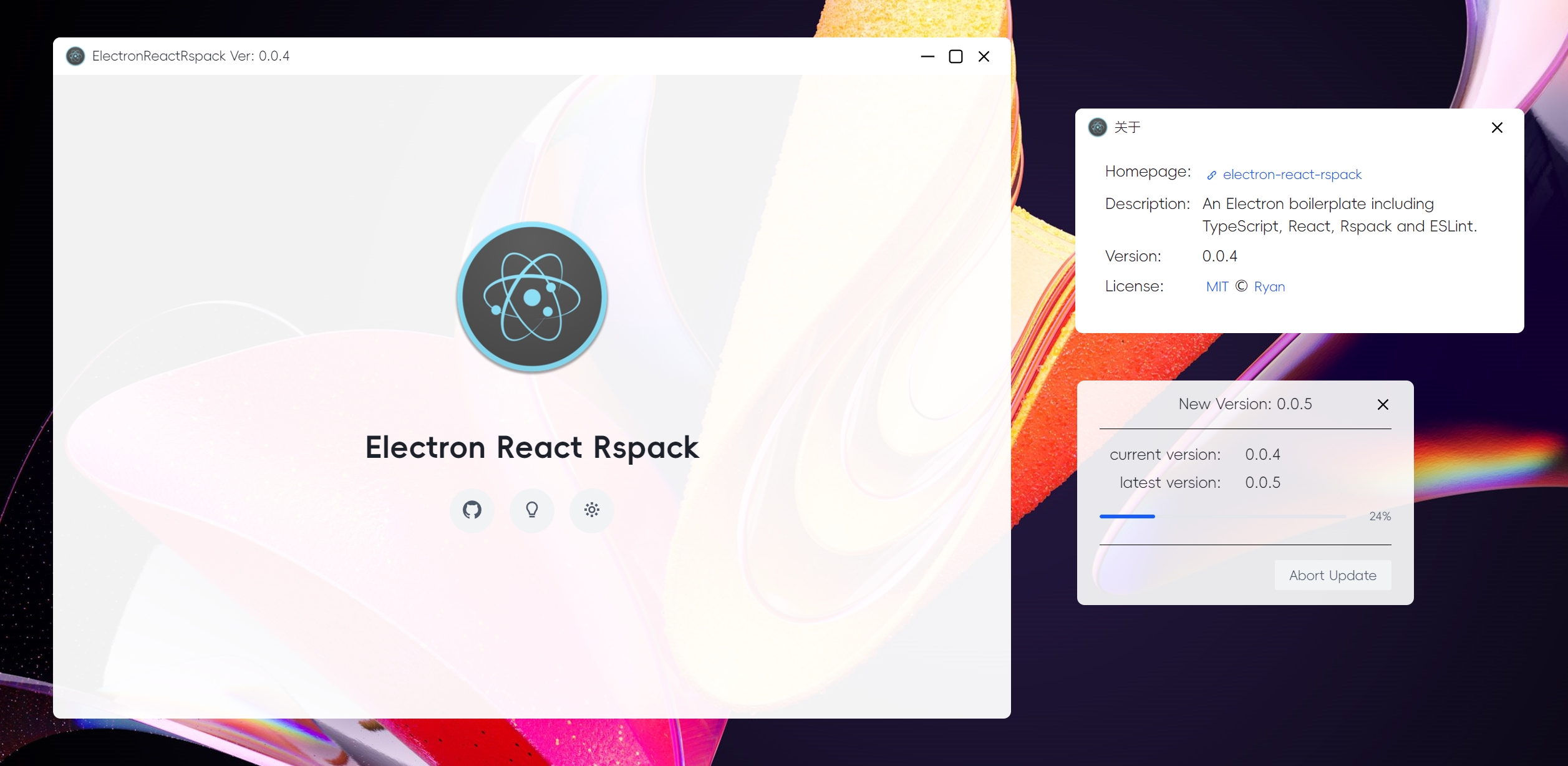Click the New Version: 0.0.5 title
The image size is (1568, 766).
(x=1245, y=404)
